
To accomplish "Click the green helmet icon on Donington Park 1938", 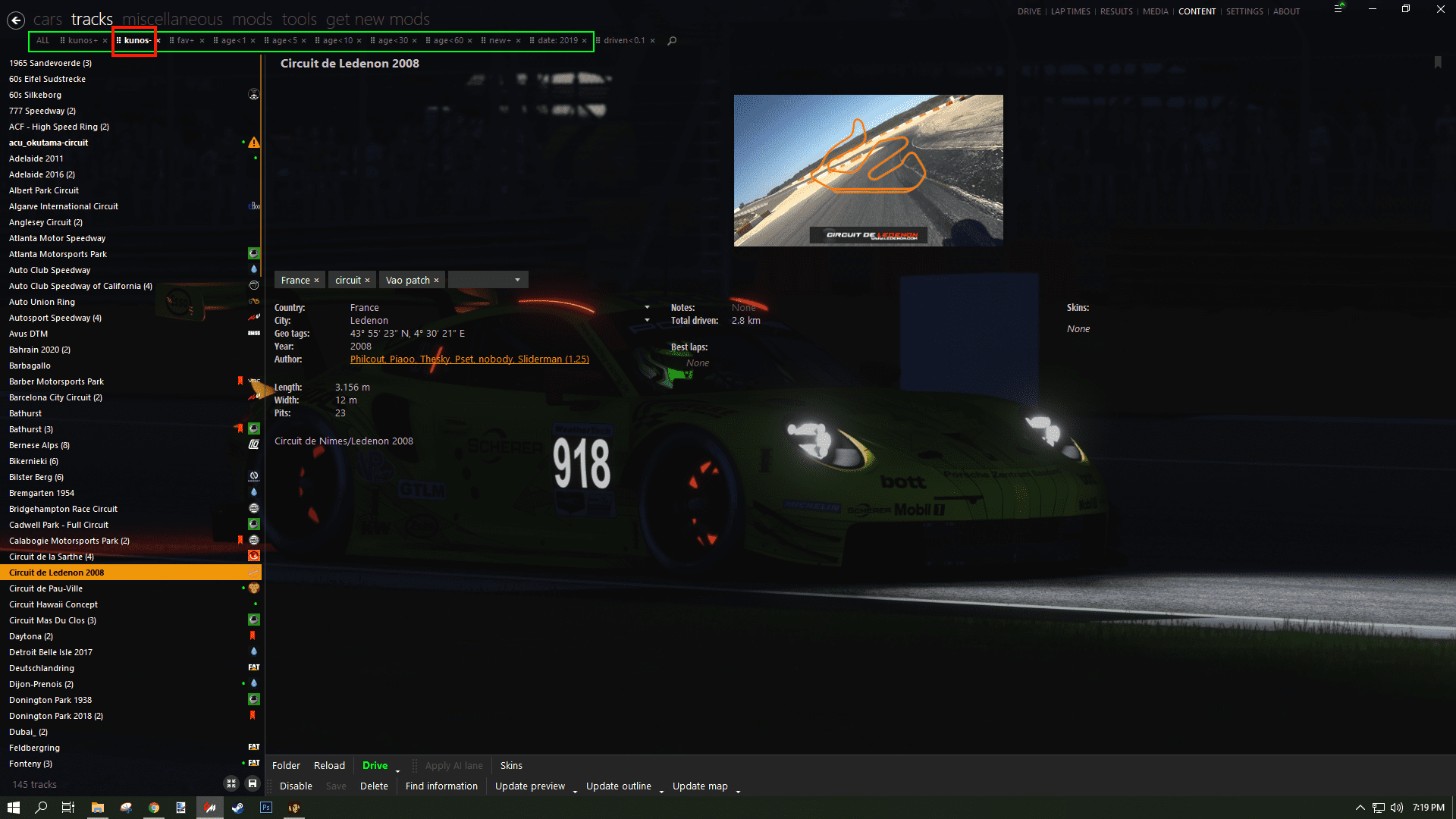I will [254, 700].
